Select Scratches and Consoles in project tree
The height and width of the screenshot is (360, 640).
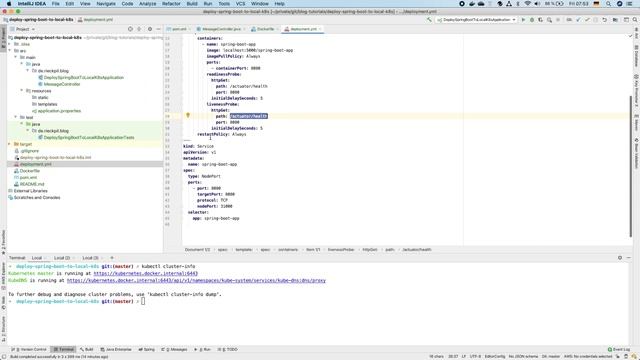click(x=37, y=198)
